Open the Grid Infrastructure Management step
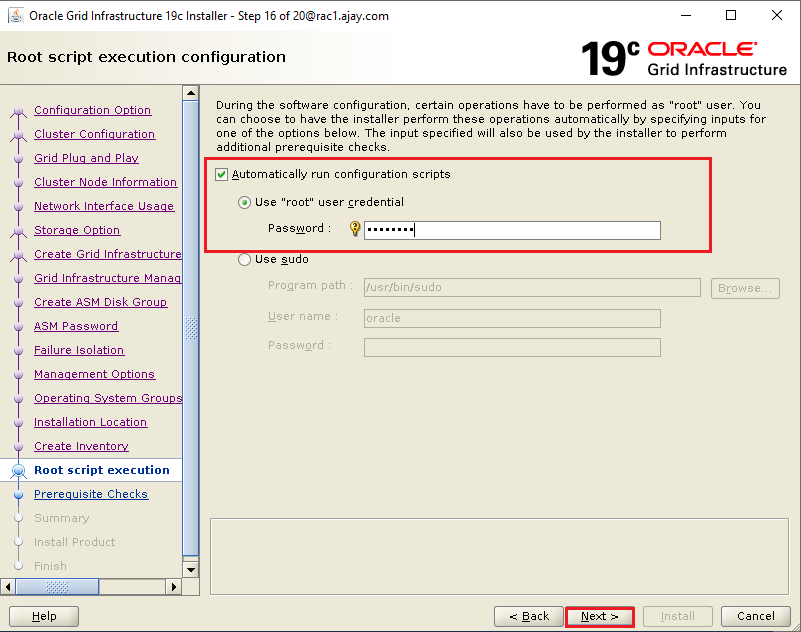 click(108, 278)
